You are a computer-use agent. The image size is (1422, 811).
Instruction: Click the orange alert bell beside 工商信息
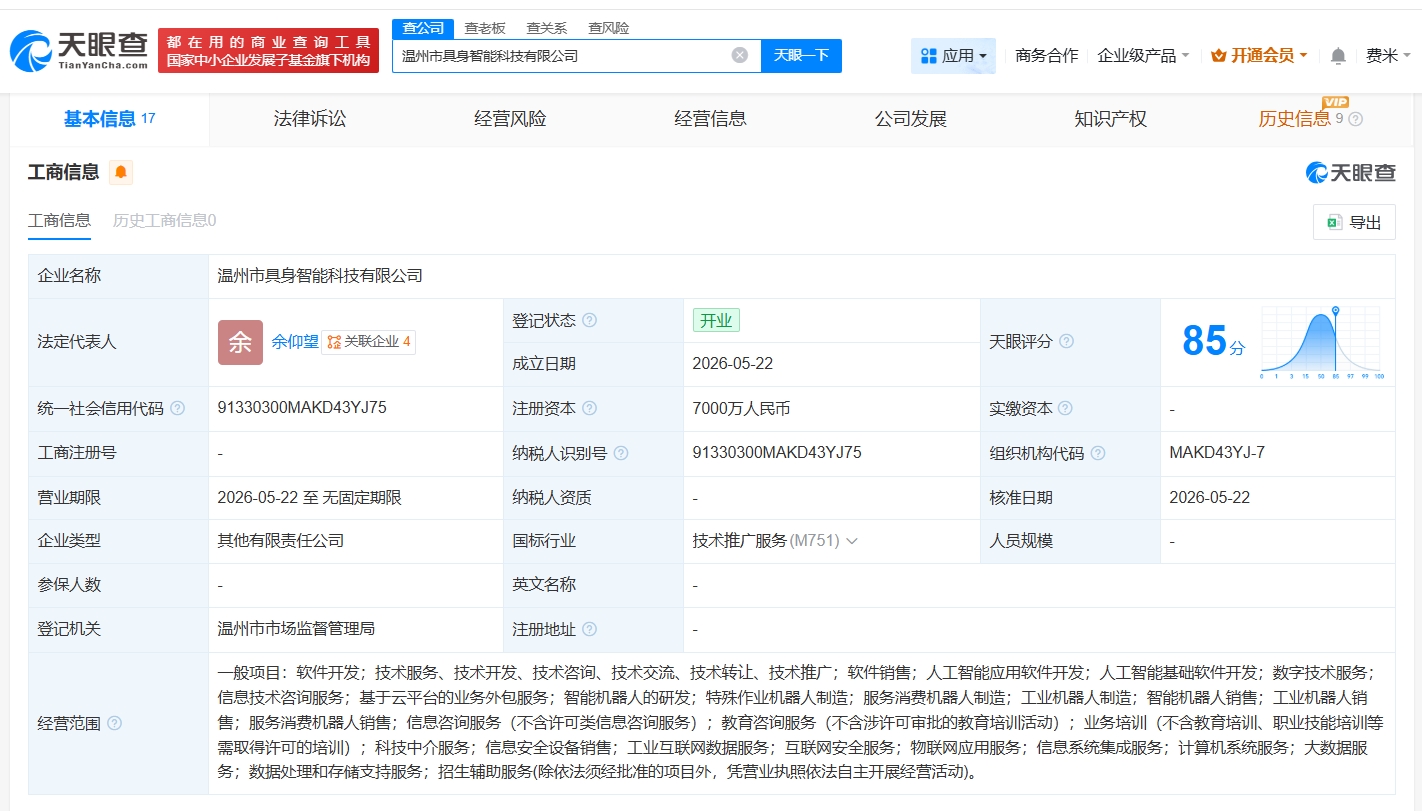click(x=121, y=172)
